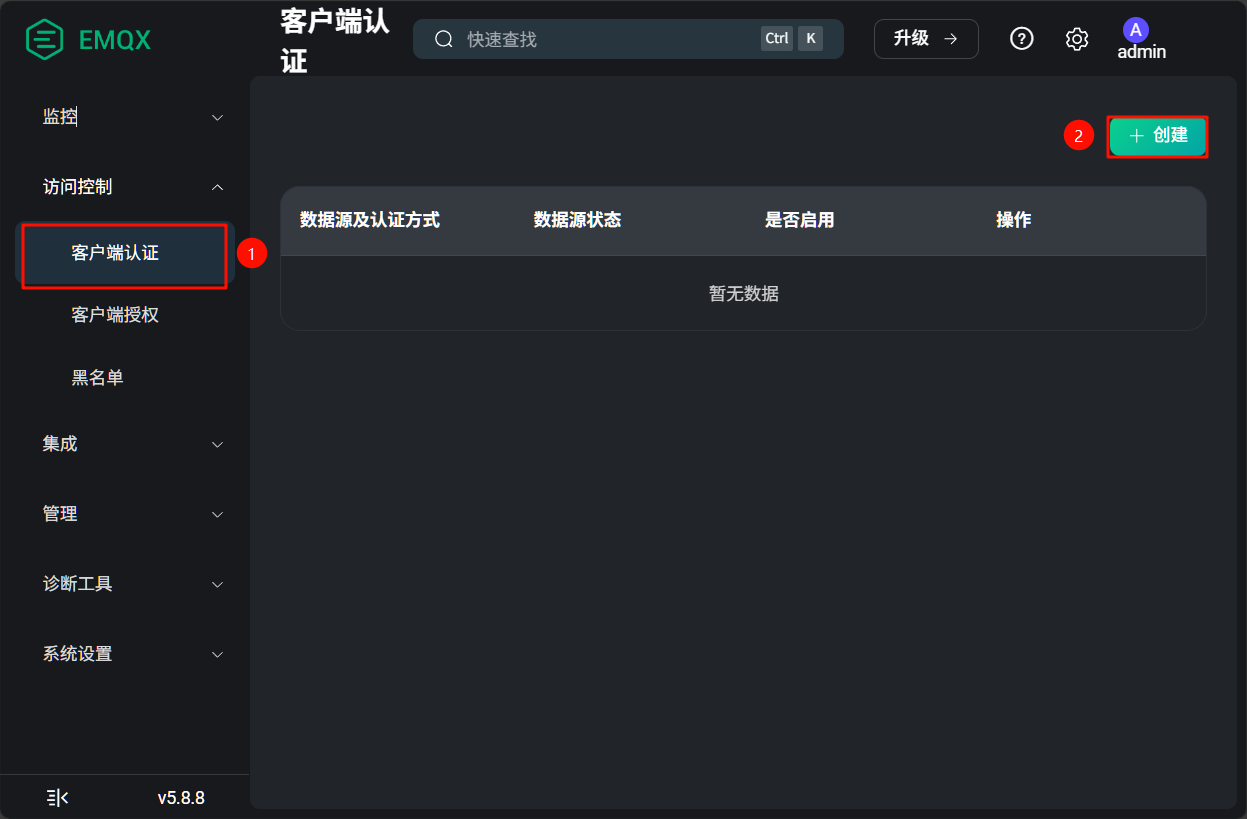This screenshot has width=1247, height=819.
Task: Open the 客户端授权 page
Action: click(116, 315)
